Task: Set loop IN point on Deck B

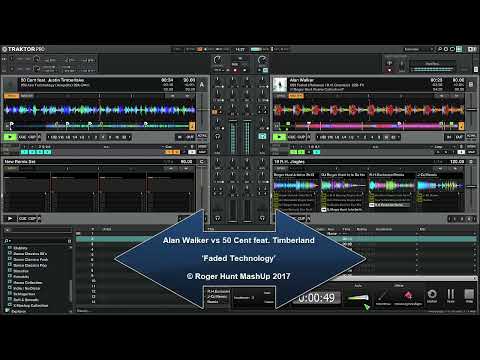Action: 449,137
